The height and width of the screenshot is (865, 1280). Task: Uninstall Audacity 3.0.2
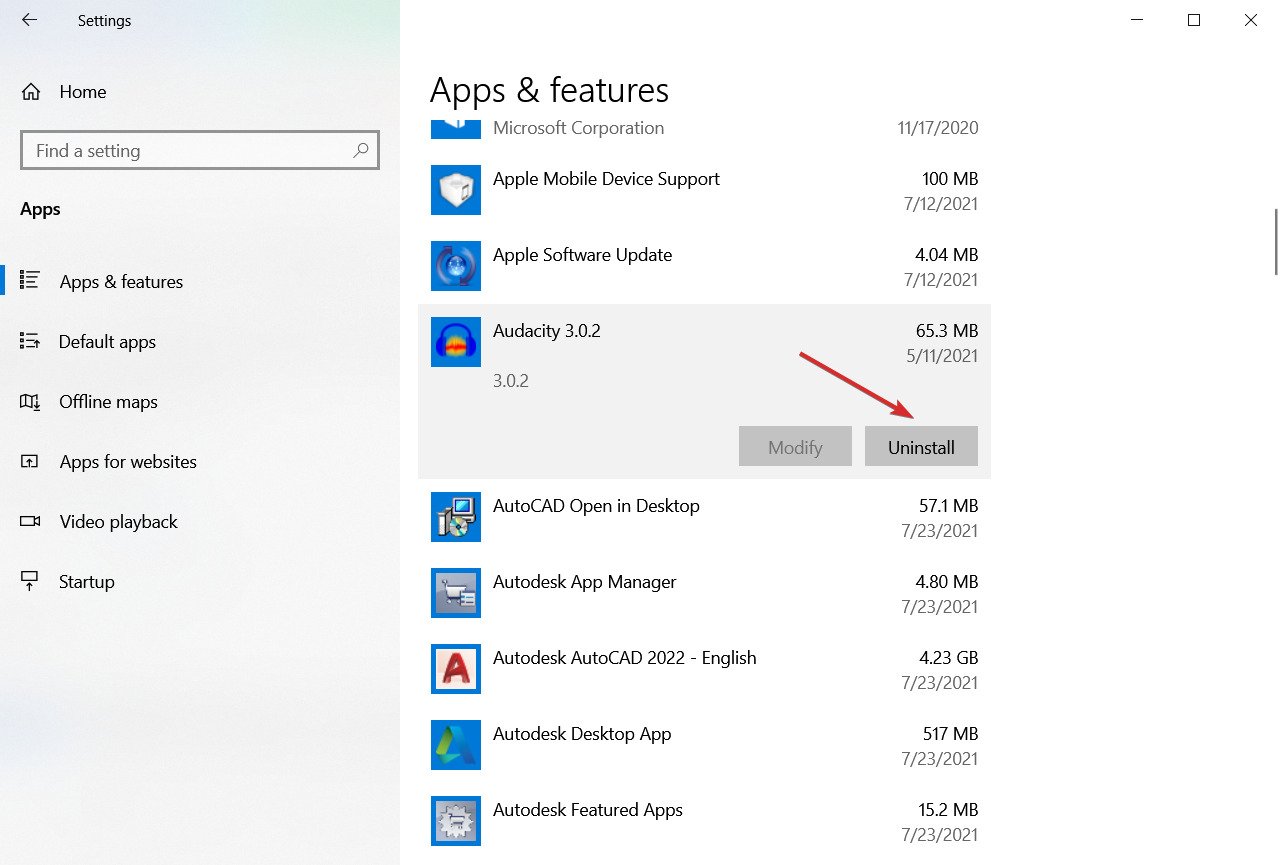click(921, 447)
